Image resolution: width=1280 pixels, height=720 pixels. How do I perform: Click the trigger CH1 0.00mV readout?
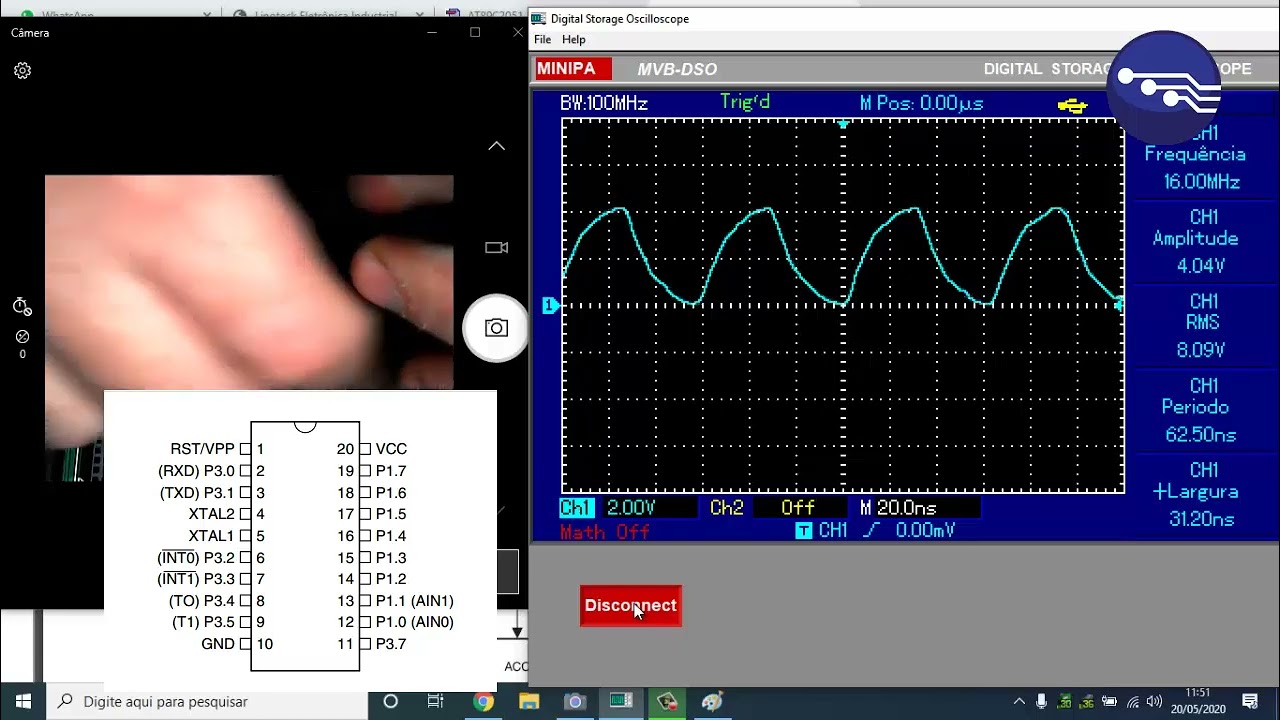[875, 531]
